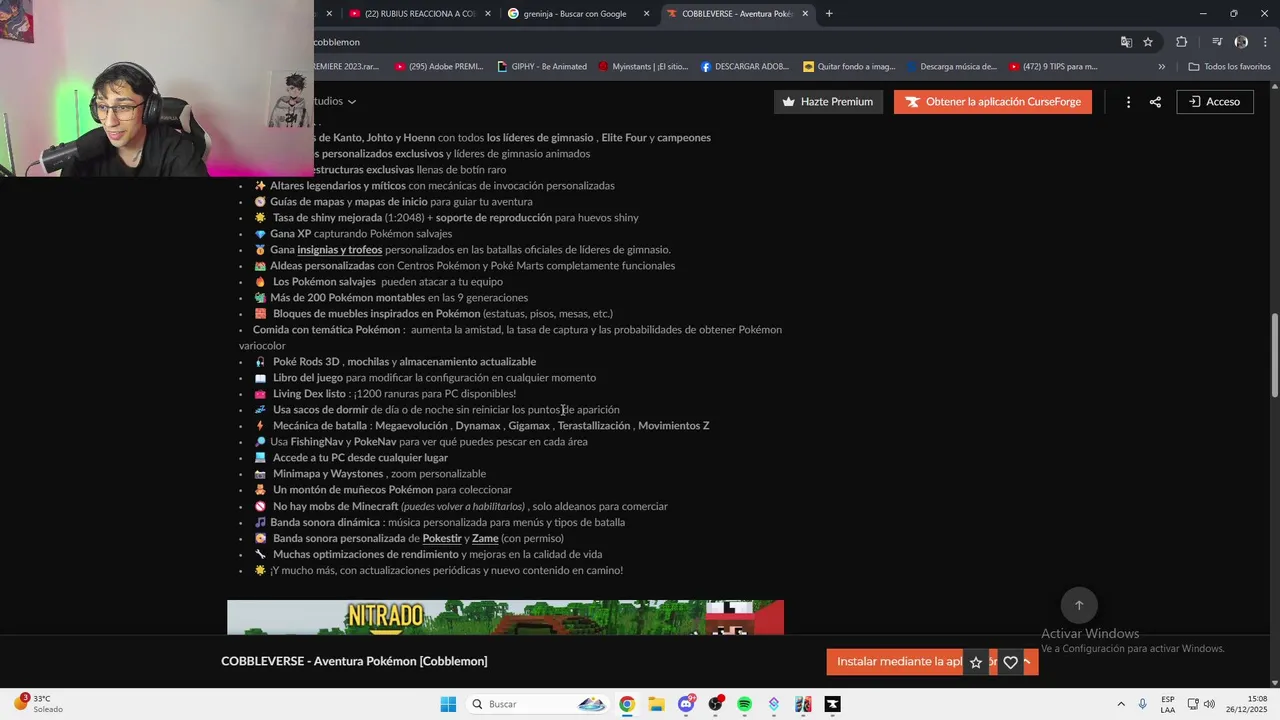Open Spotify from the taskbar
1280x720 pixels.
click(744, 704)
